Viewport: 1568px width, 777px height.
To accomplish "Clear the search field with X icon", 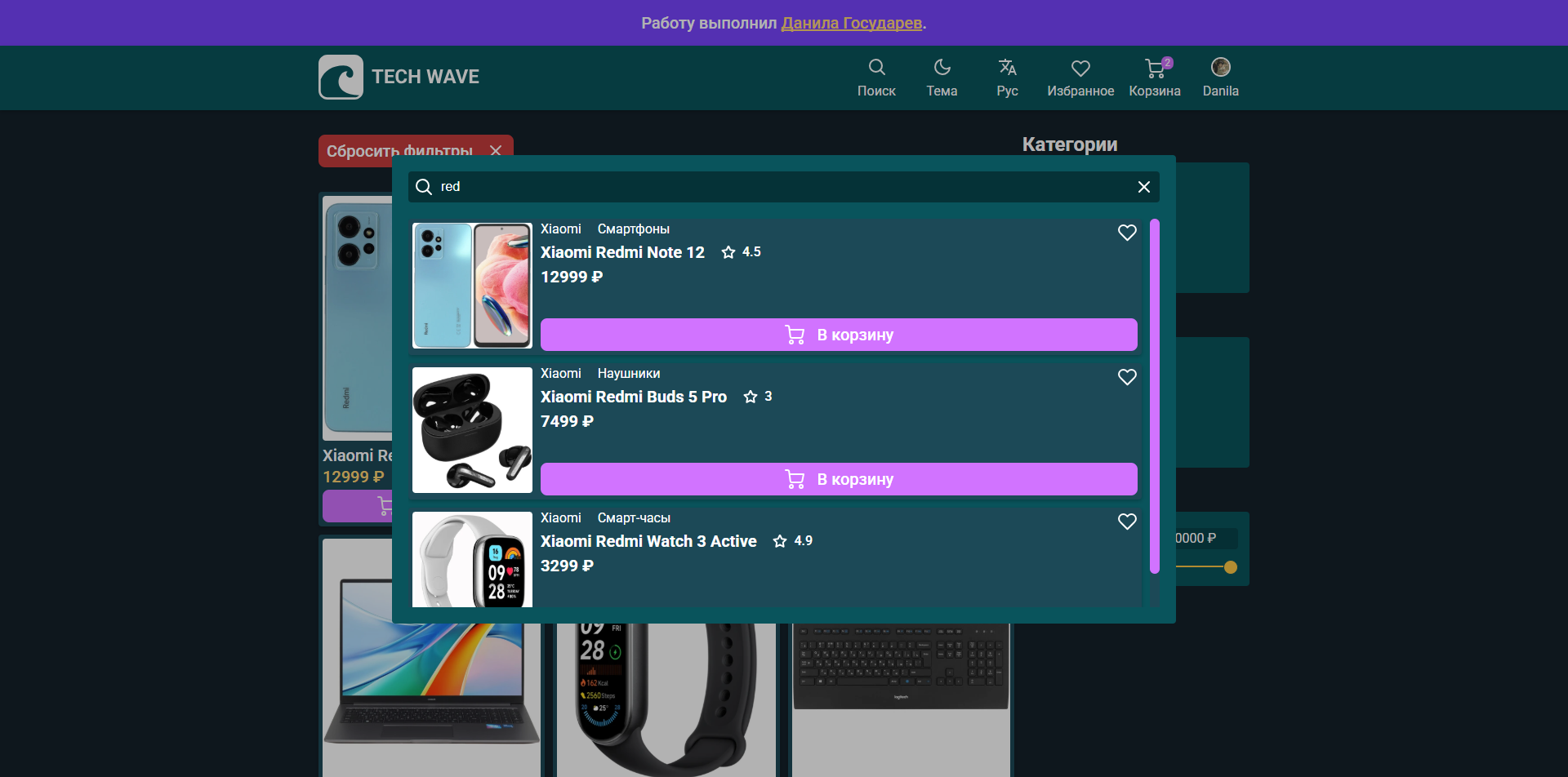I will pos(1143,187).
